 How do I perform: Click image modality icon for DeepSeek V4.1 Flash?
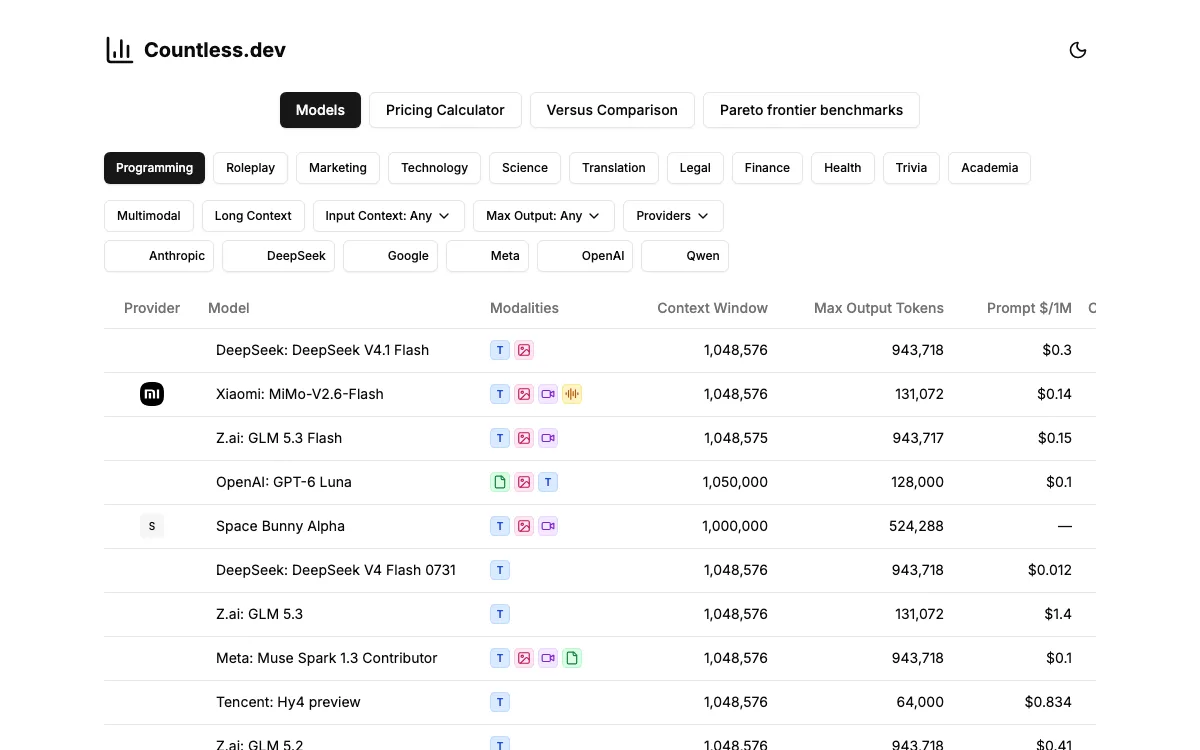pos(524,350)
